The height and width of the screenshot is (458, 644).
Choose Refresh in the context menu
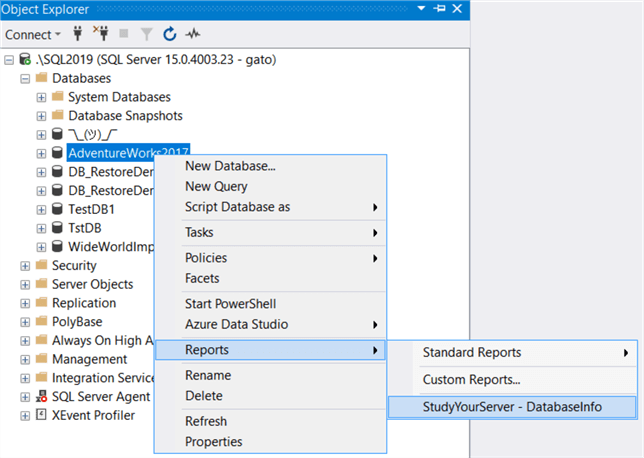(x=270, y=421)
